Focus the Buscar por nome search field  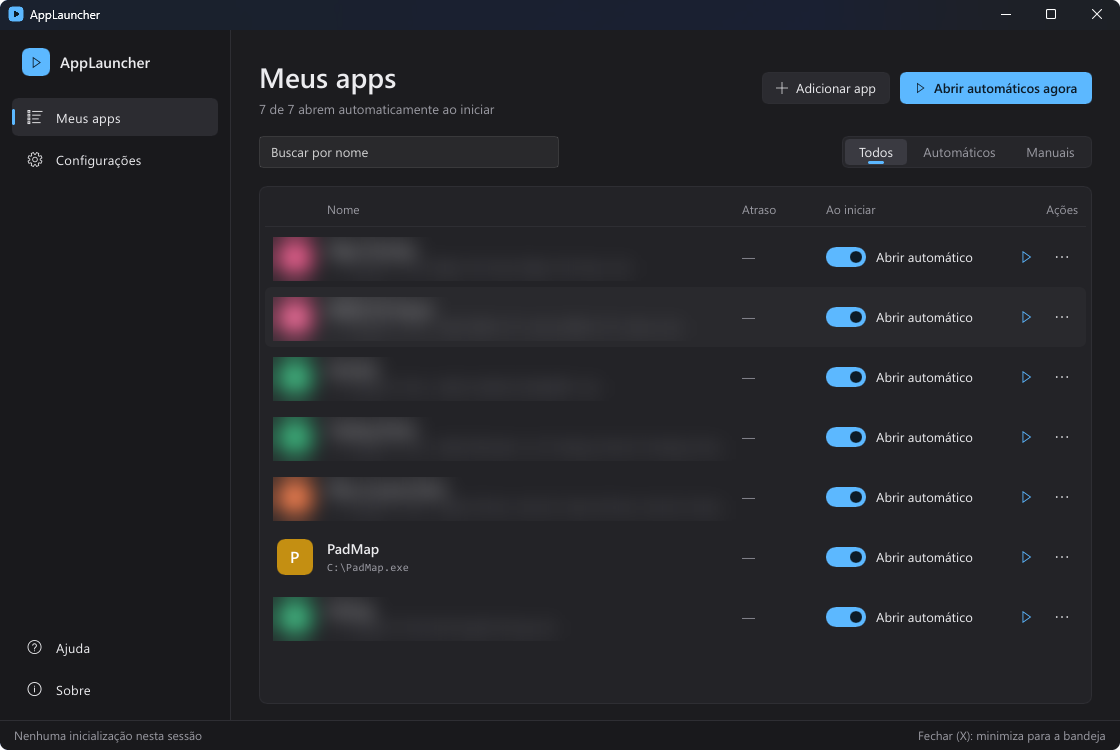[x=409, y=152]
